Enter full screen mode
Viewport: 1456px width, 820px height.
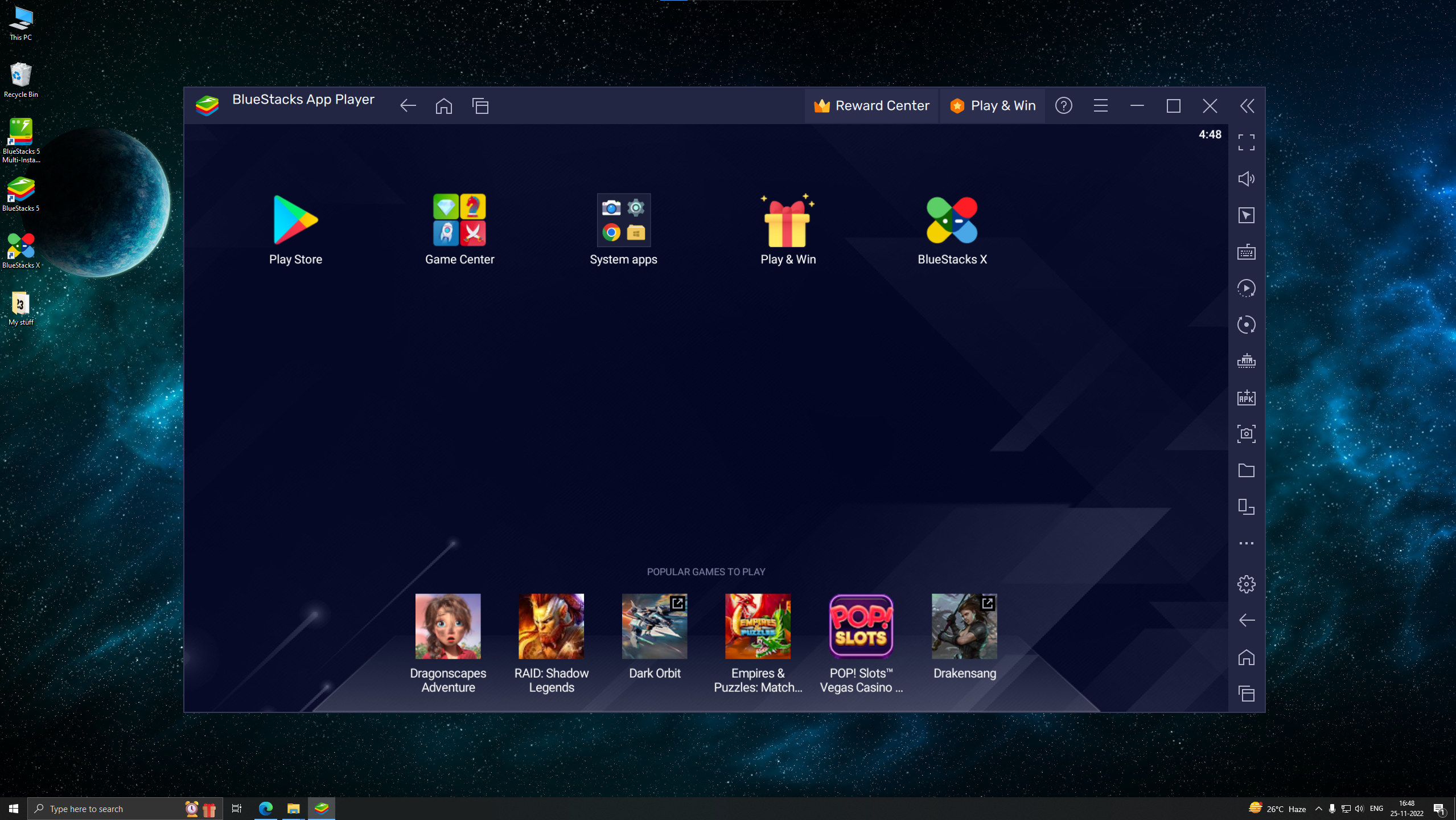(x=1246, y=142)
